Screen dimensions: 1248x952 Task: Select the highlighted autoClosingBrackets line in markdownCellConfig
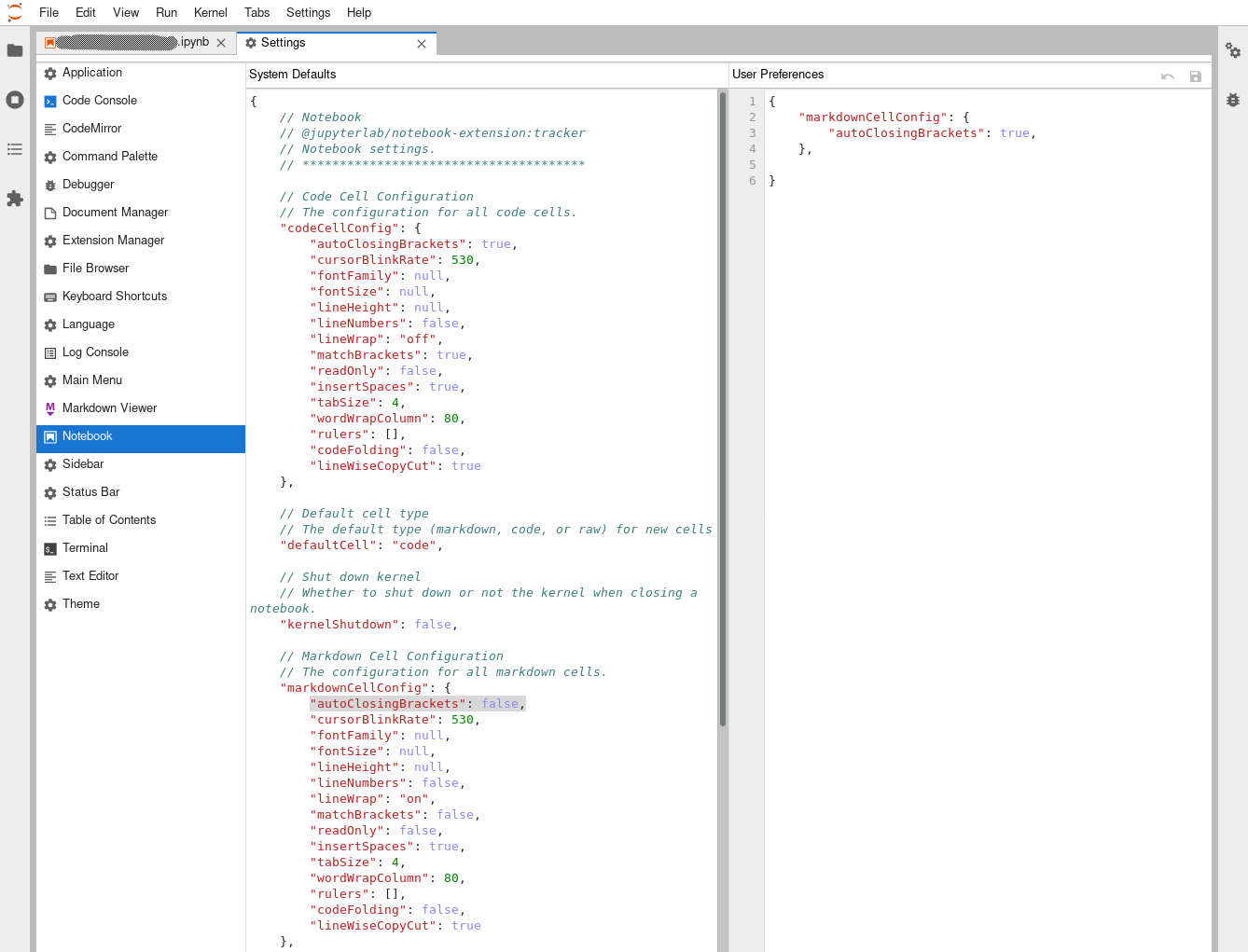point(415,703)
